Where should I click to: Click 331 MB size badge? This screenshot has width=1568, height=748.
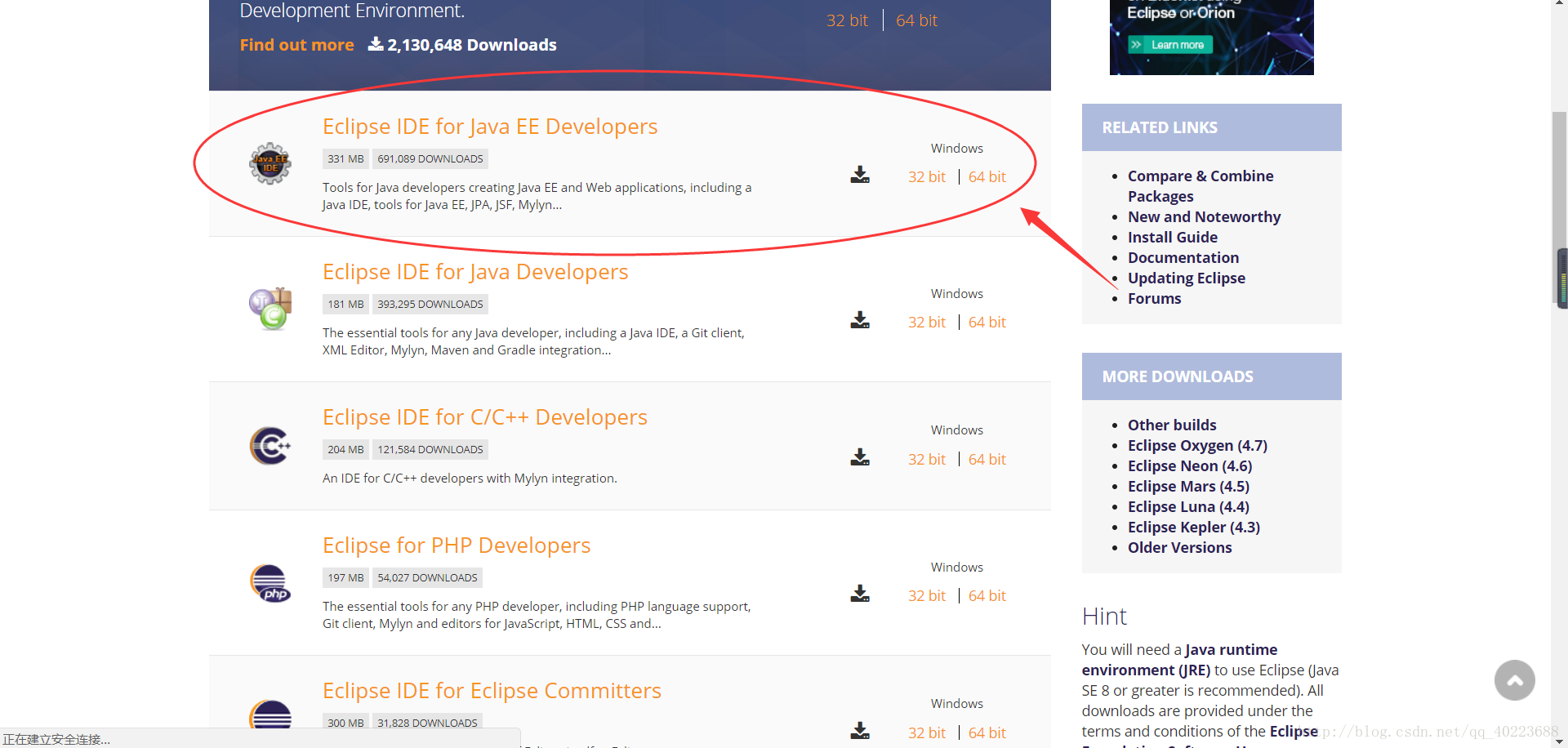[x=345, y=159]
